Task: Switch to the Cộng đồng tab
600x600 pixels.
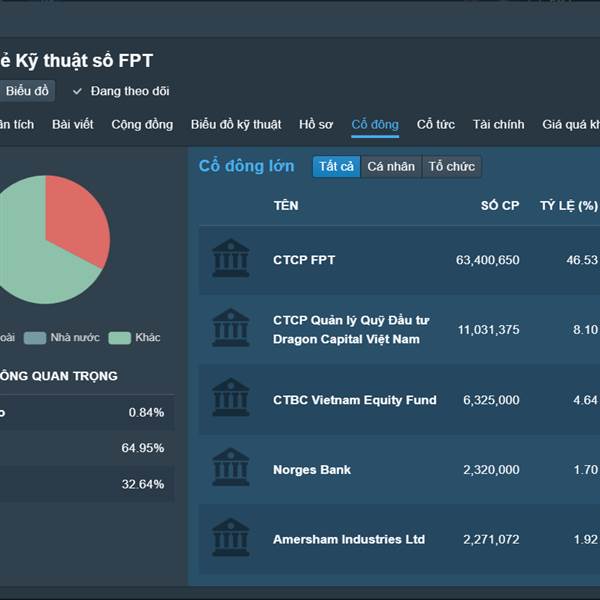Action: coord(142,124)
